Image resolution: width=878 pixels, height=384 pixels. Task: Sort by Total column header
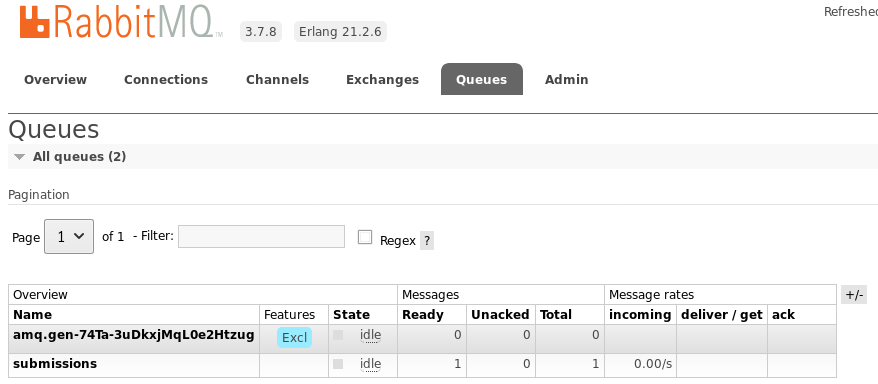(555, 315)
